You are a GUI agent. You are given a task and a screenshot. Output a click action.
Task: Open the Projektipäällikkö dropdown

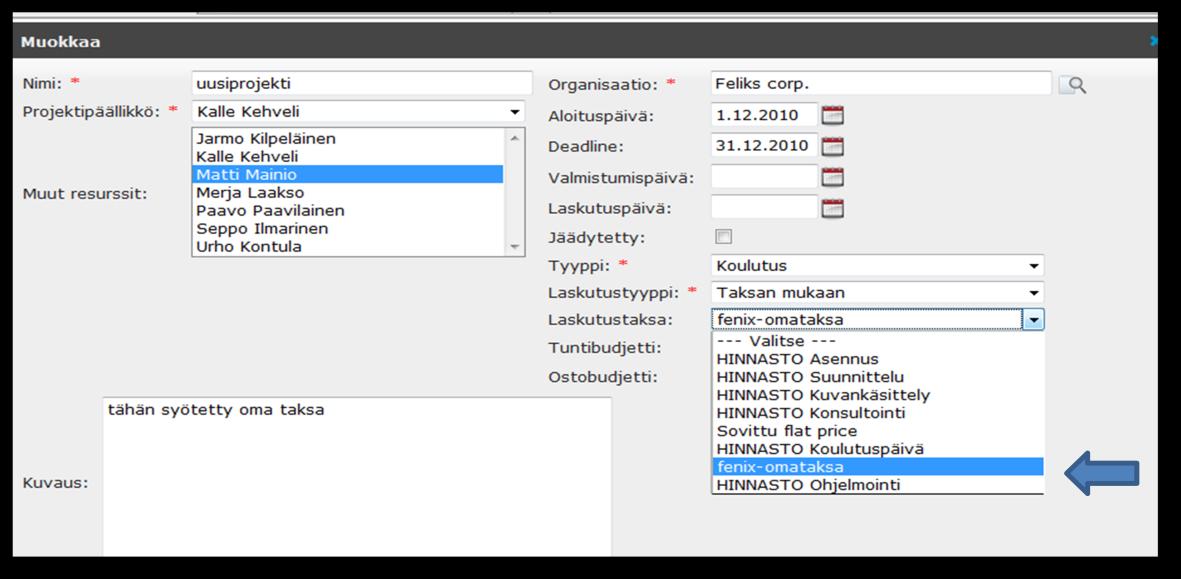coord(359,112)
